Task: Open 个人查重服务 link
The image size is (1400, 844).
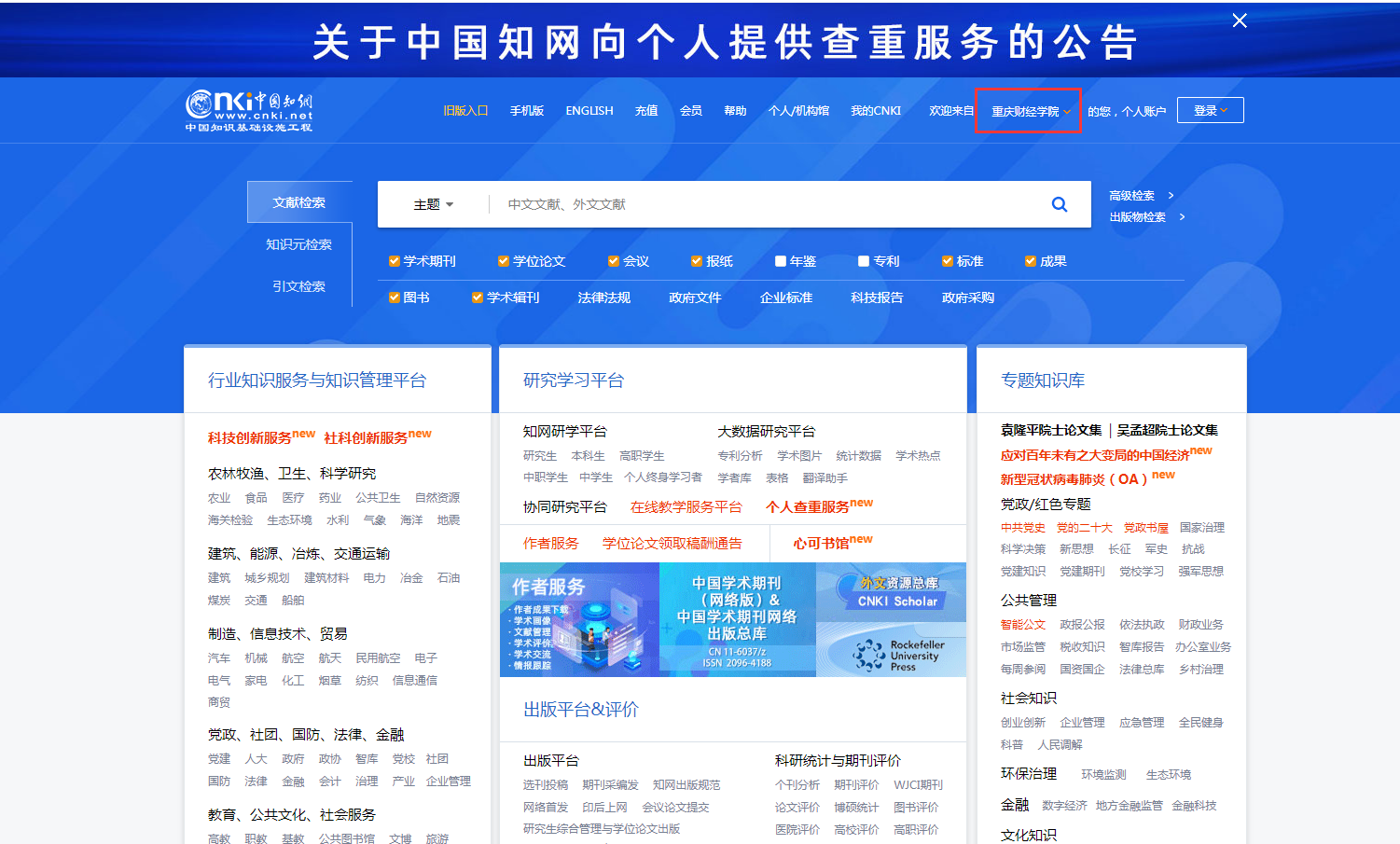Action: [x=808, y=506]
